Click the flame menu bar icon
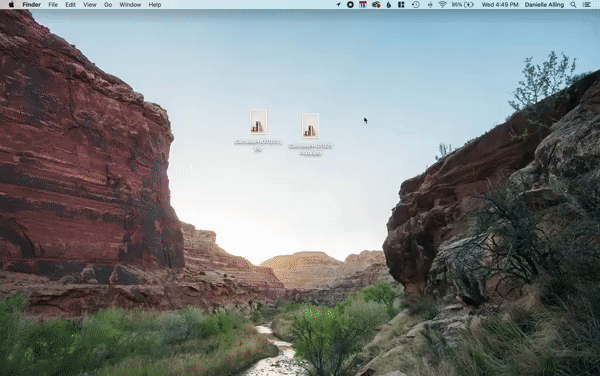The height and width of the screenshot is (376, 600). click(x=389, y=5)
